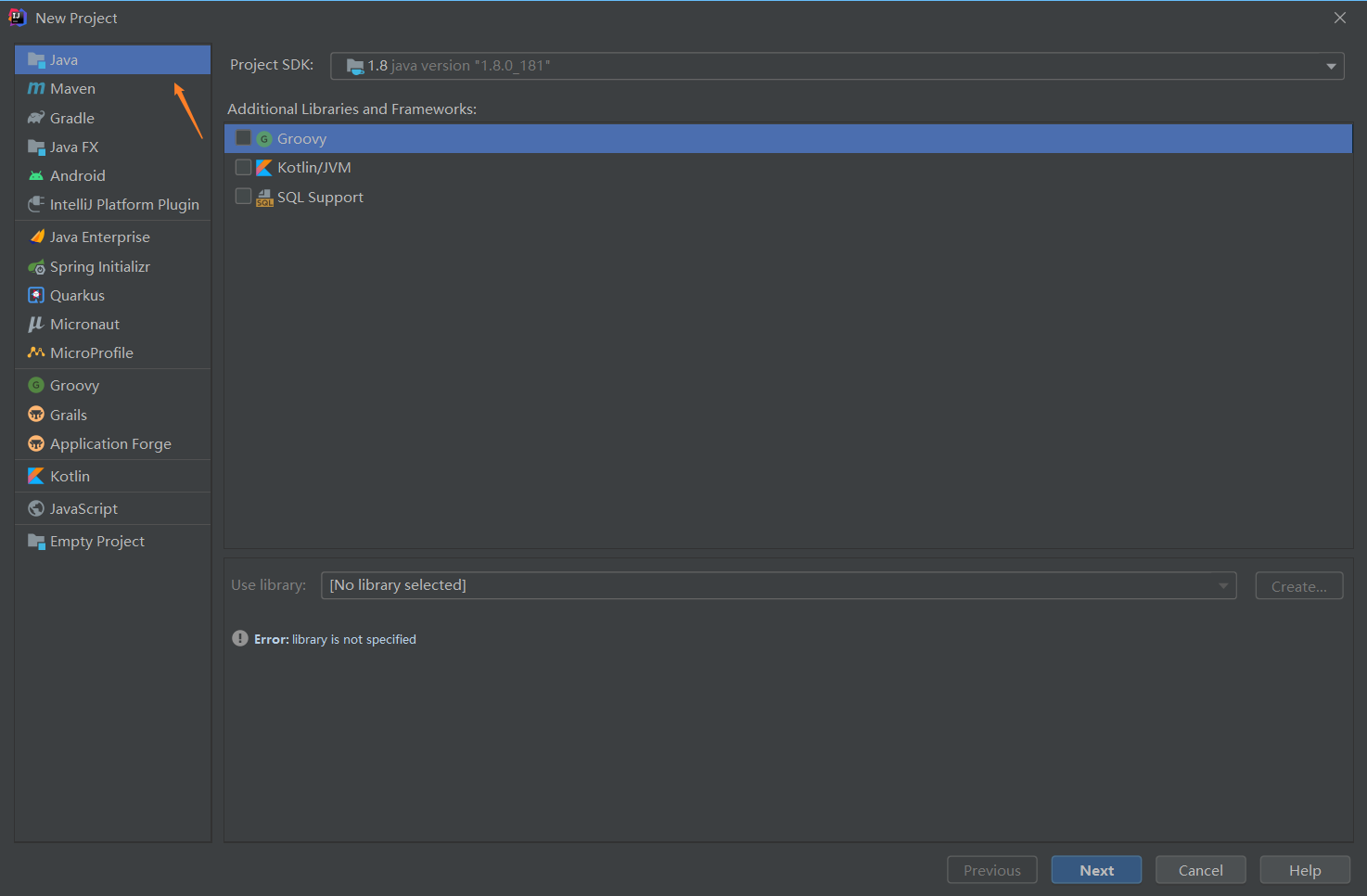Image resolution: width=1367 pixels, height=896 pixels.
Task: Select Gradle project type
Action: pyautogui.click(x=113, y=118)
